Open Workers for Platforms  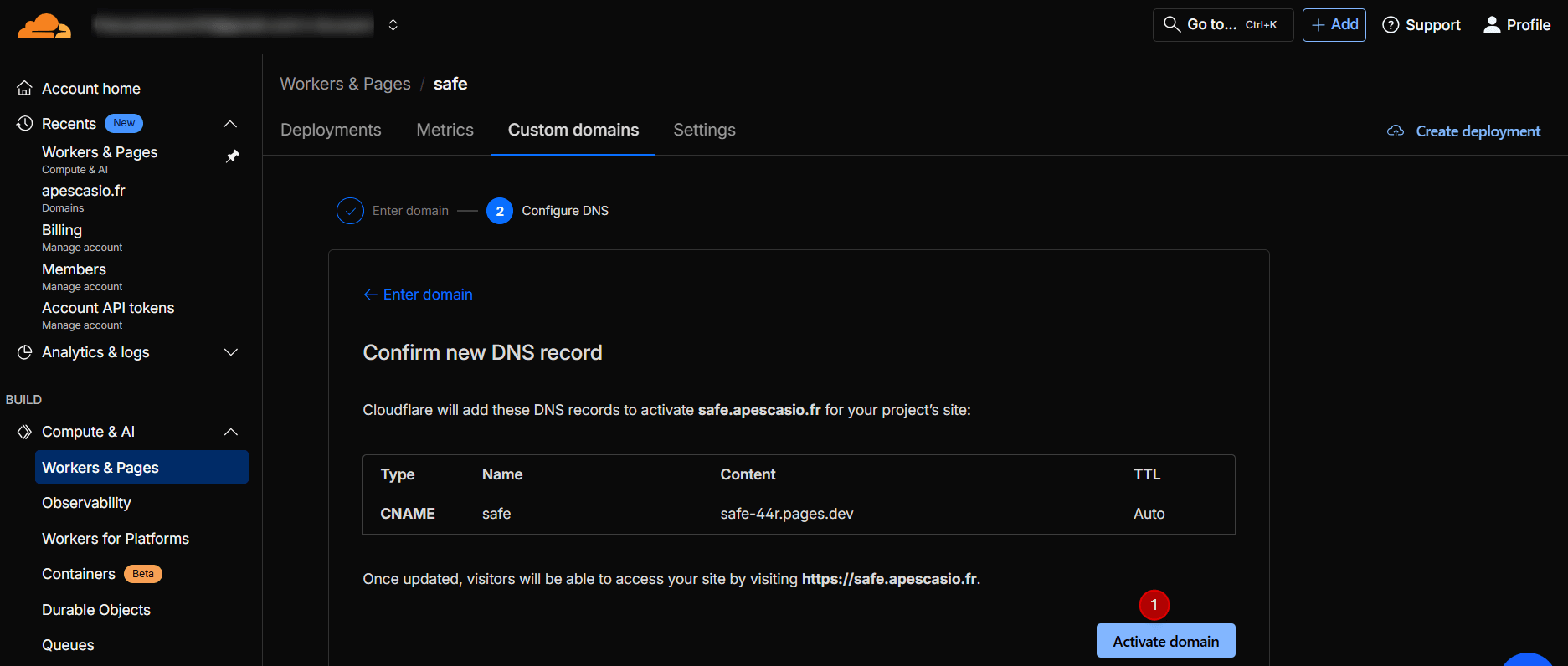116,539
